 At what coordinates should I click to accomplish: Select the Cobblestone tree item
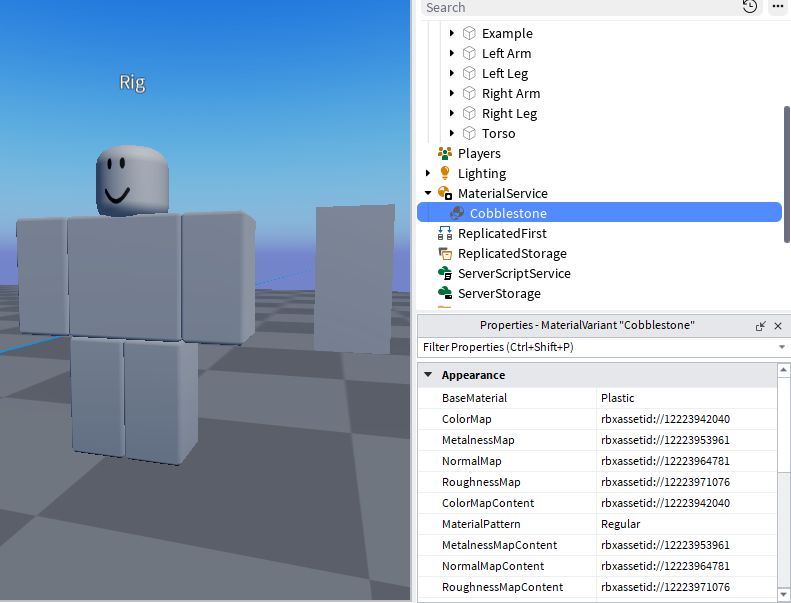click(x=599, y=213)
